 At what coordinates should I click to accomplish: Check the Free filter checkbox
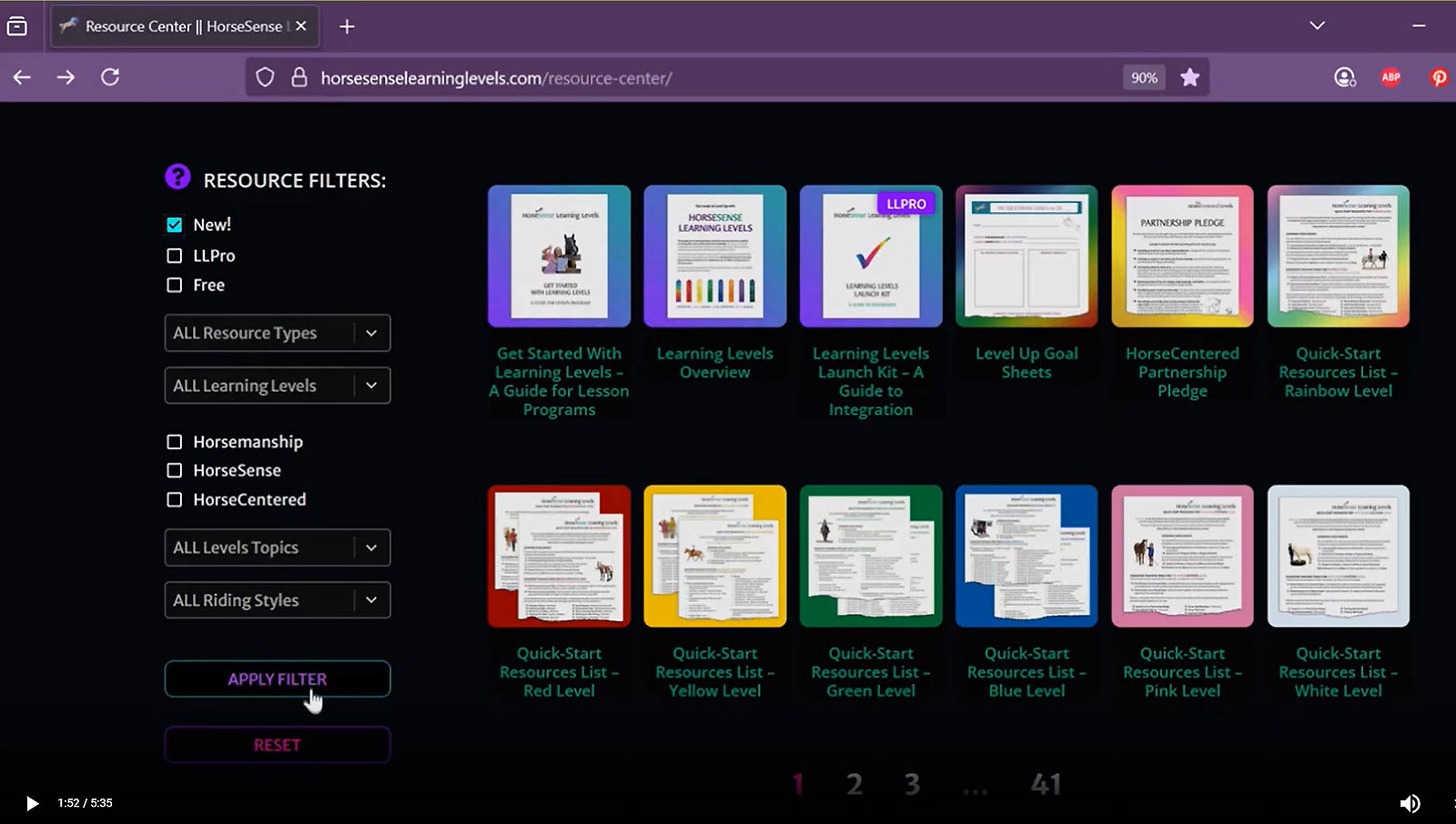[x=175, y=285]
